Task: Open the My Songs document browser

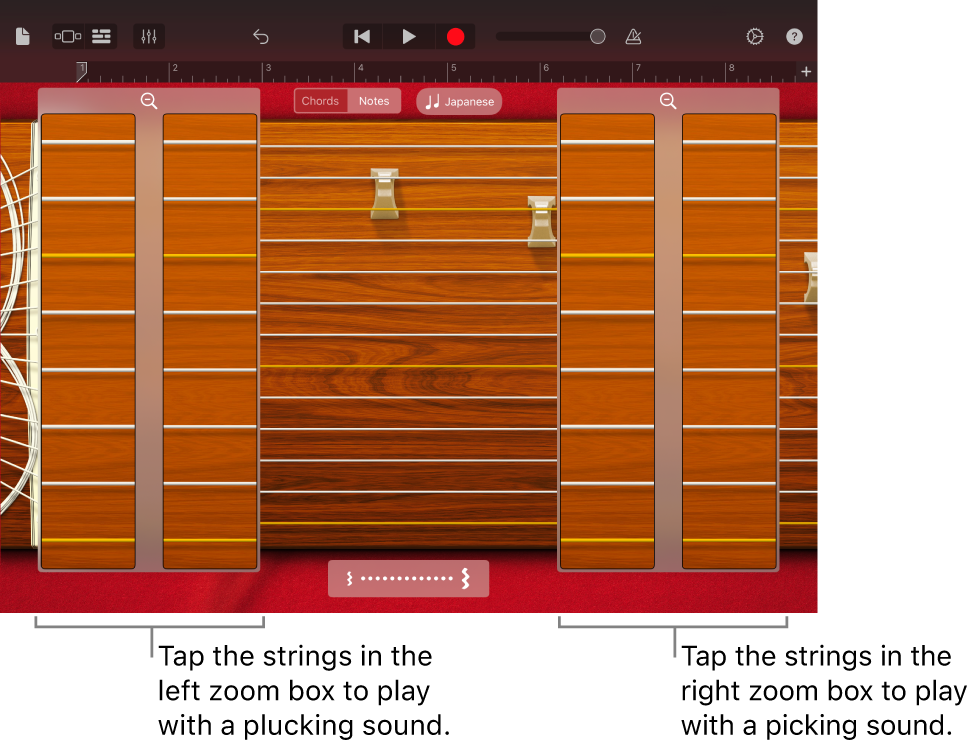Action: tap(22, 36)
